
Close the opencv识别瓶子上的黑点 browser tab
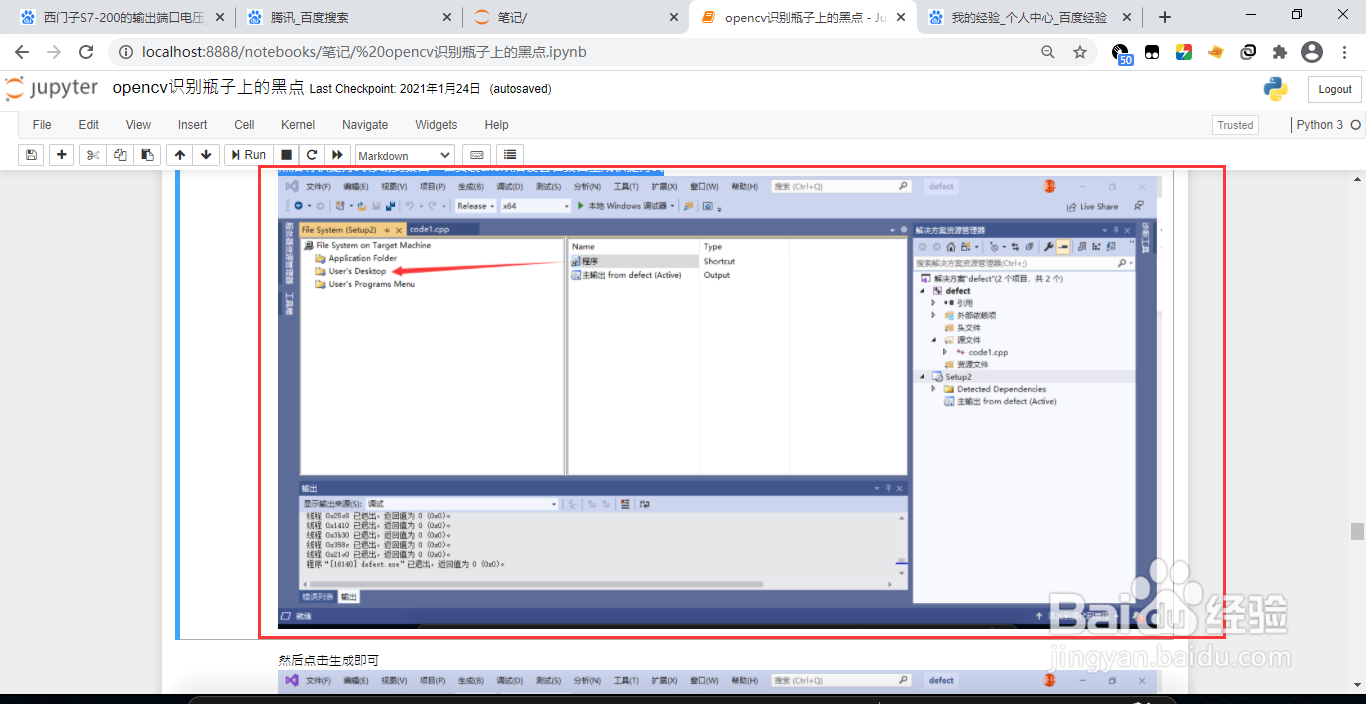coord(901,17)
